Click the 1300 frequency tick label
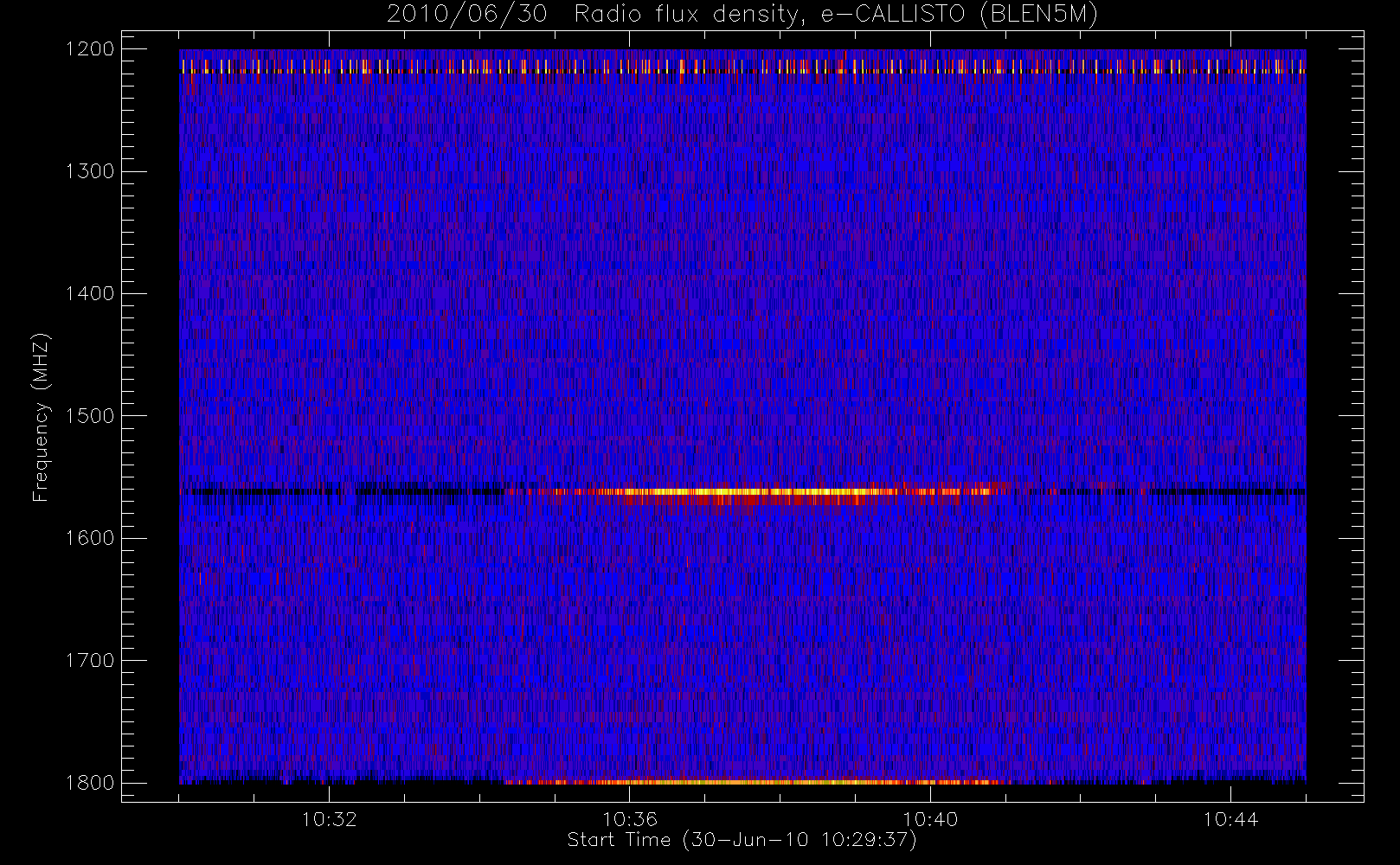1400x865 pixels. tap(90, 171)
